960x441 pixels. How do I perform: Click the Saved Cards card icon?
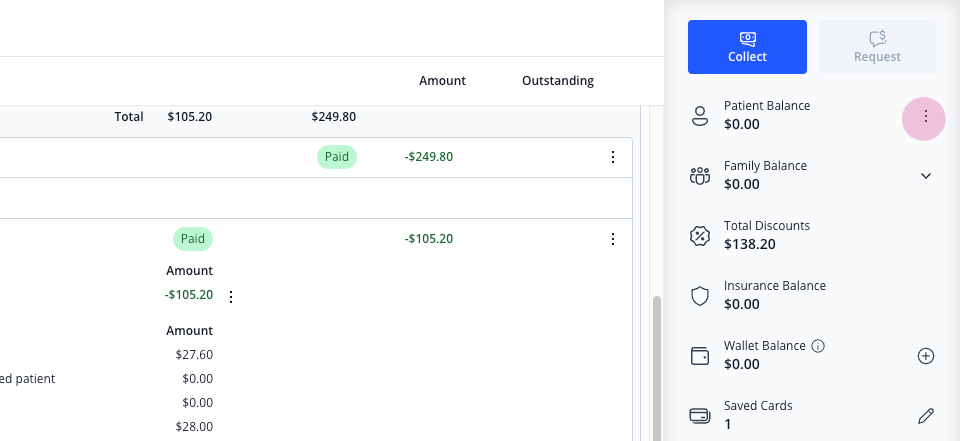[x=700, y=416]
